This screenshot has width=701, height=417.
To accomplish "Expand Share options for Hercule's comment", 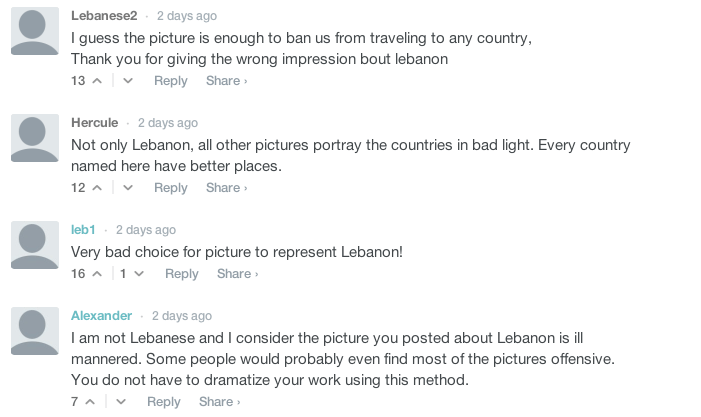I will pos(226,188).
